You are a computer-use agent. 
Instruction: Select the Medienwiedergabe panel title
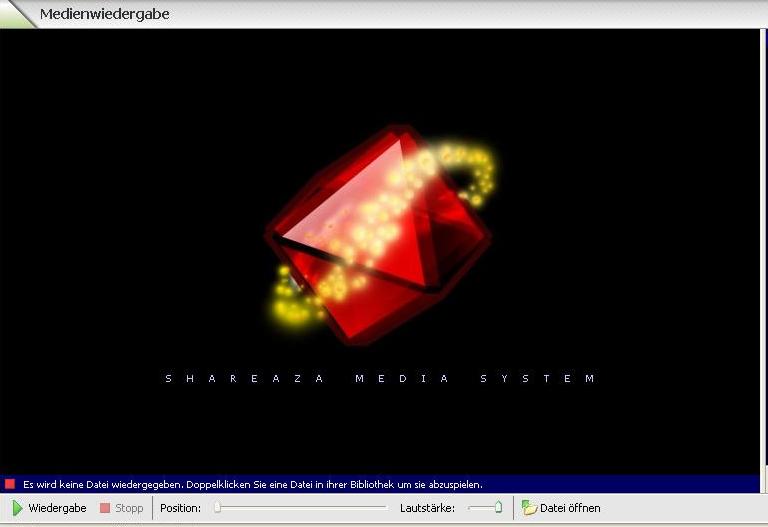click(x=104, y=14)
